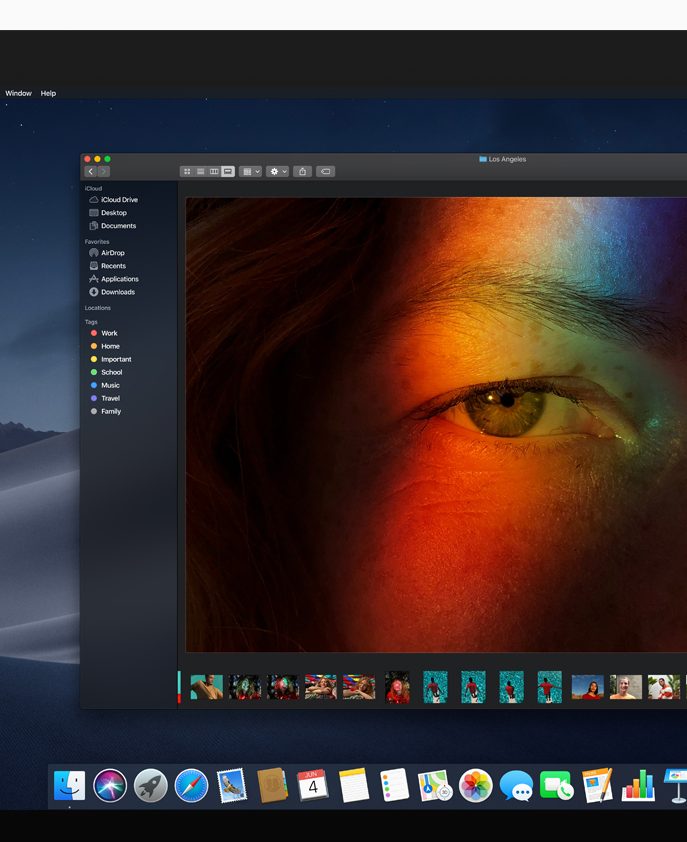Click the Edit Tags toolbar button

[x=325, y=172]
